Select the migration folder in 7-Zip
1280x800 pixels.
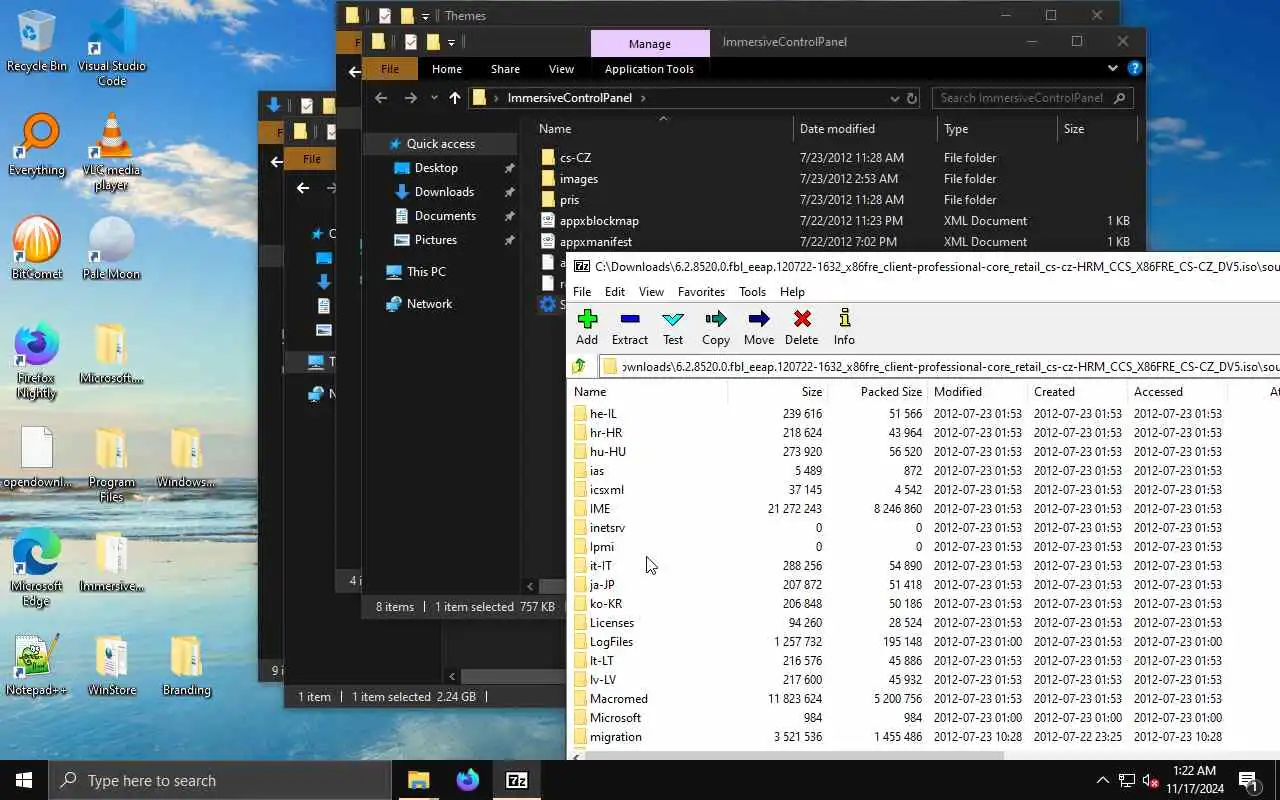[x=615, y=737]
